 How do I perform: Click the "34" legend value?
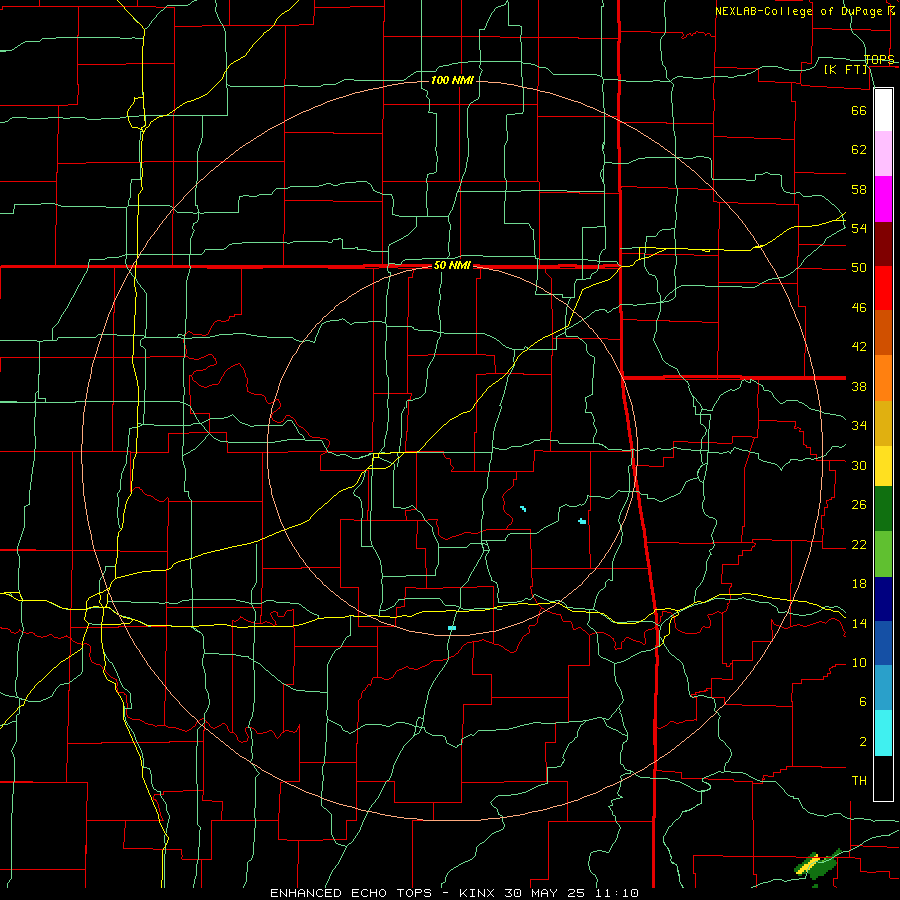[859, 426]
